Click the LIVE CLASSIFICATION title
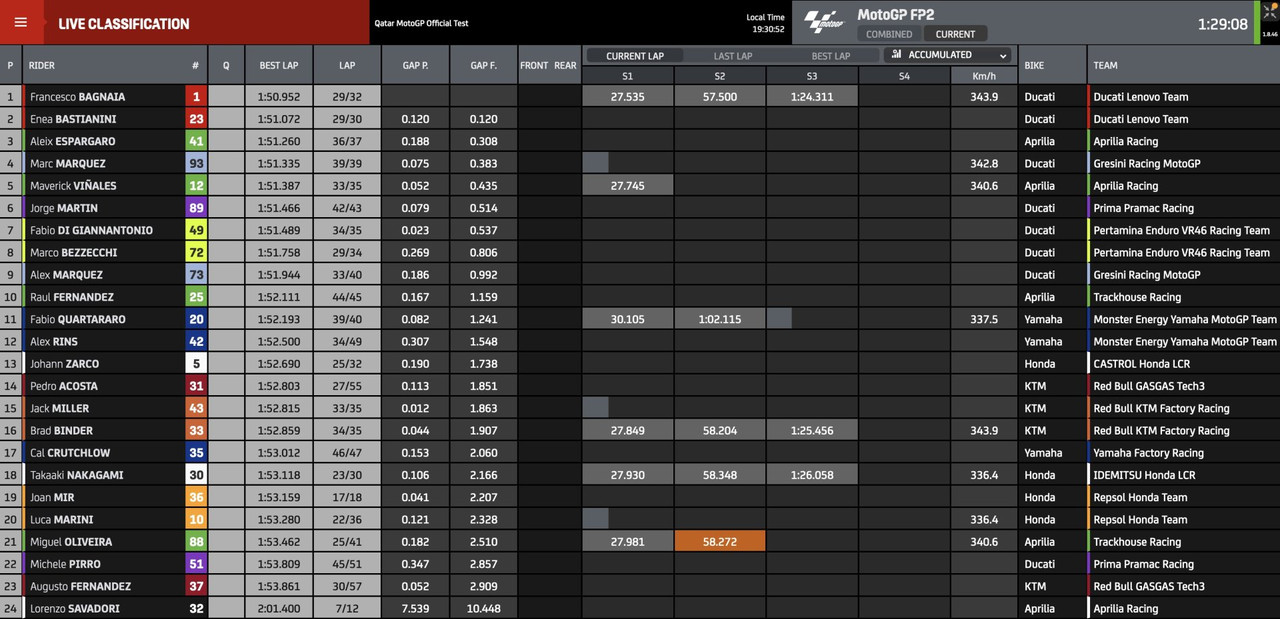 coord(124,23)
